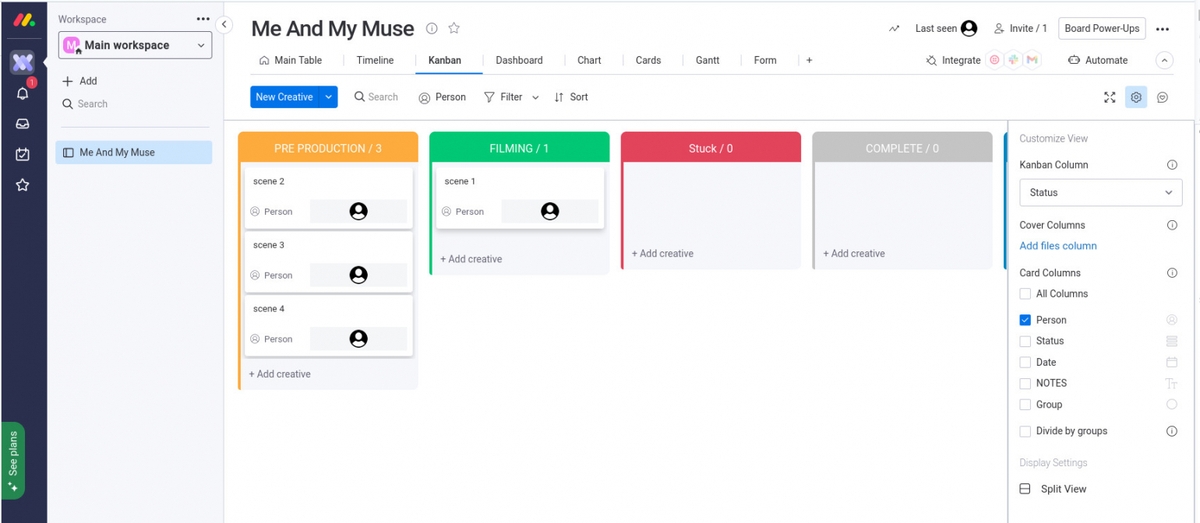Screen dimensions: 1200x523
Task: Click the orange PRE PRODUCTION column header
Action: point(328,148)
